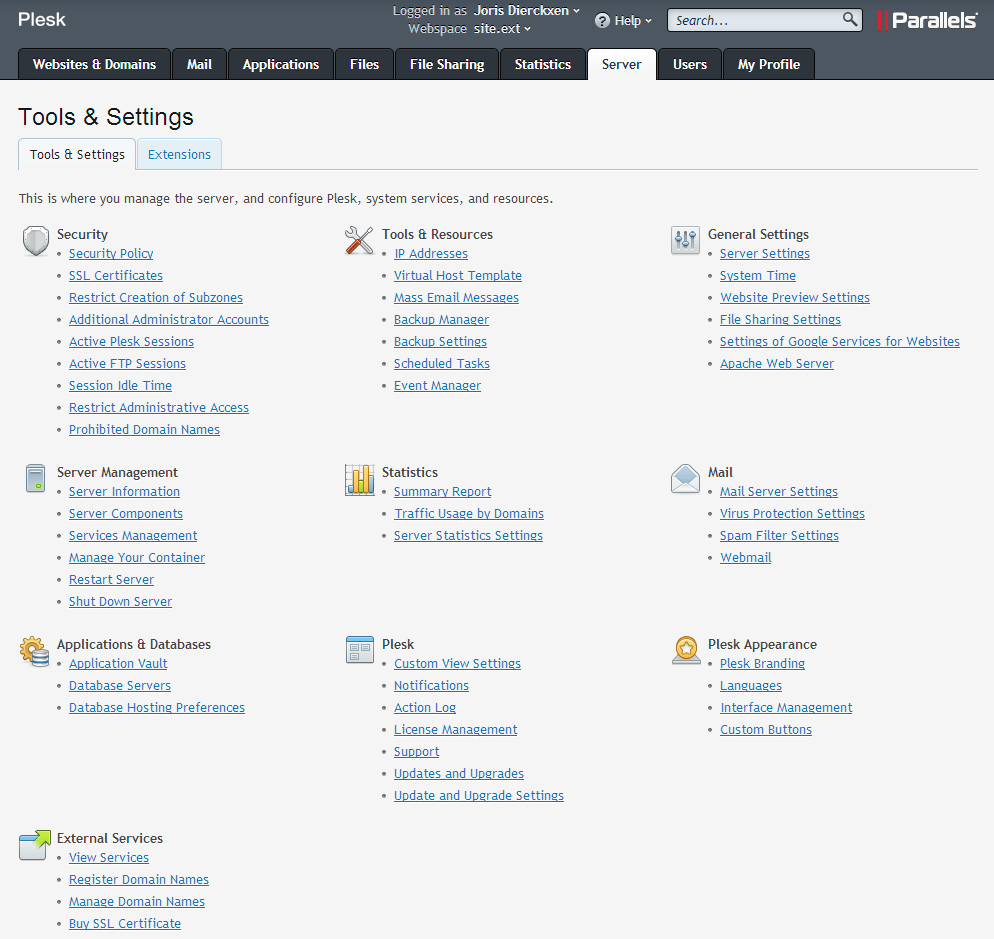Click the Security shield icon

[x=36, y=241]
